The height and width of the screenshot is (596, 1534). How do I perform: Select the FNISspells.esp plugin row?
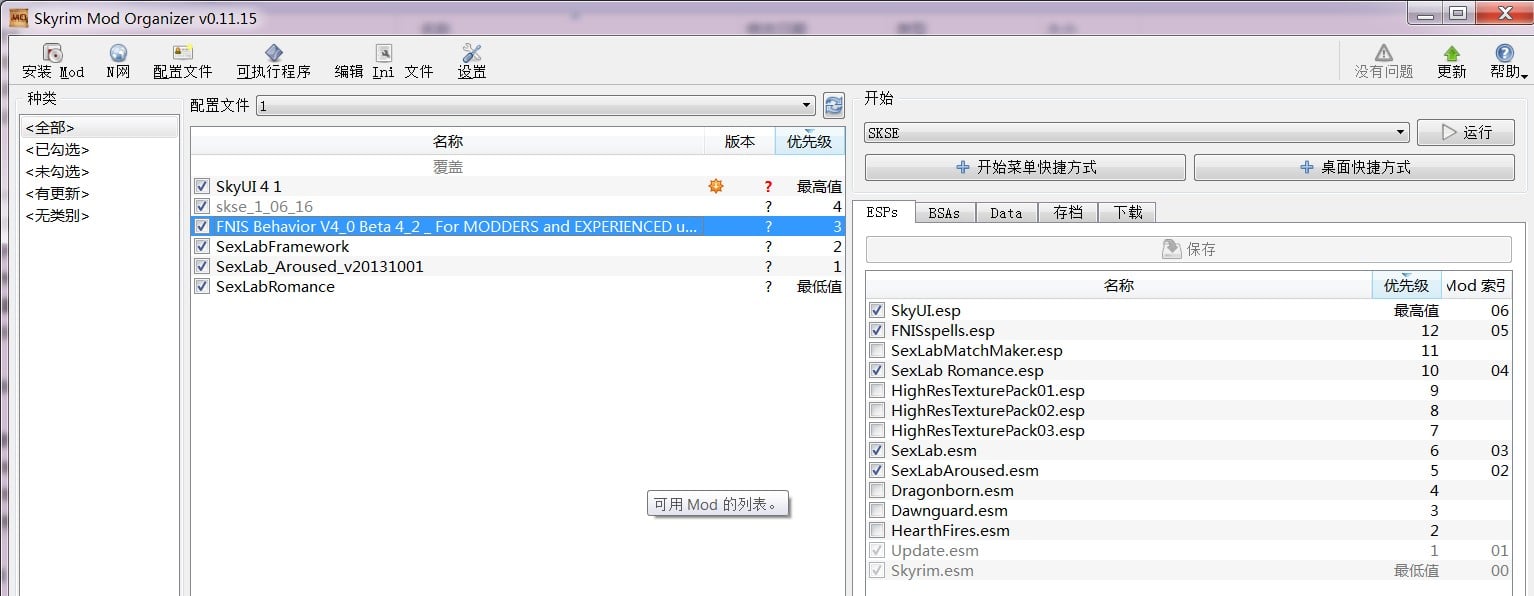(x=1189, y=330)
